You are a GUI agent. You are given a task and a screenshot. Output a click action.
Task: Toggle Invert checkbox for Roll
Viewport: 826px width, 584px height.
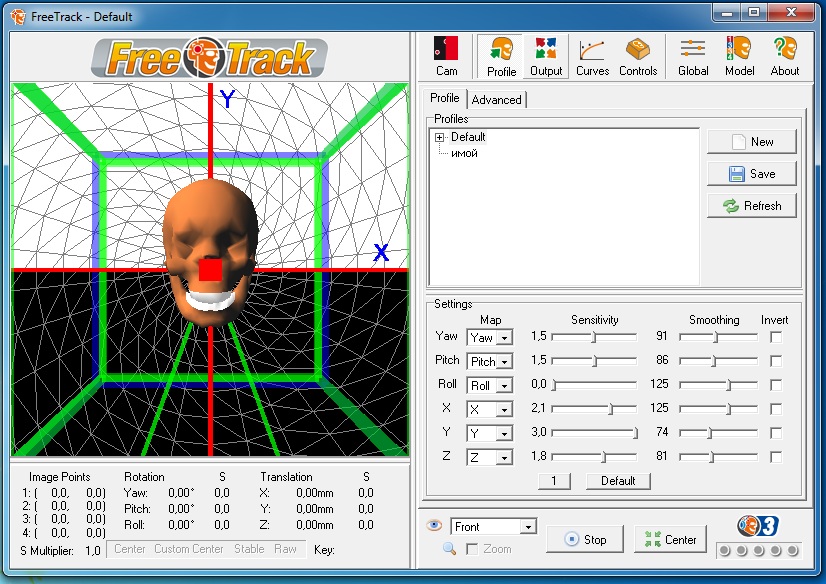[x=775, y=385]
